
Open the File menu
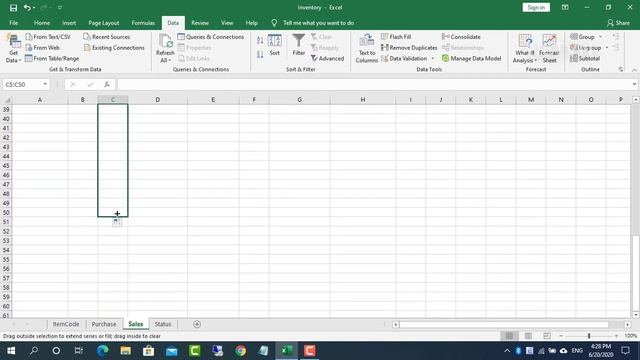(13, 23)
